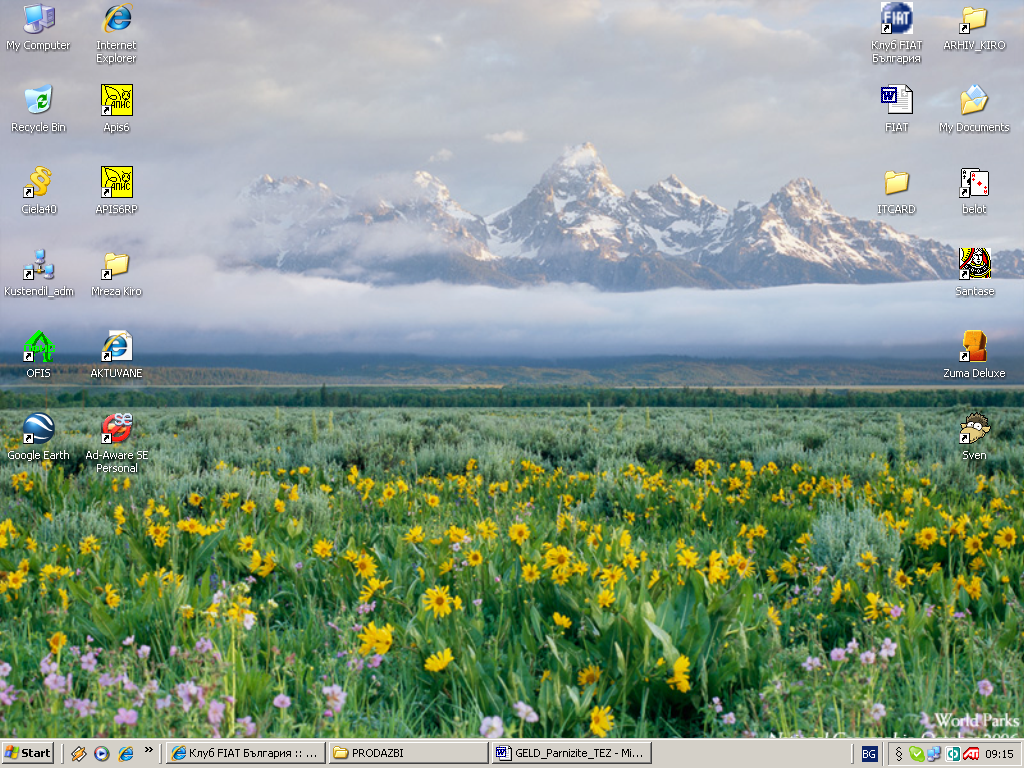
Task: Switch to the PRODAZBI taskbar window
Action: 408,753
